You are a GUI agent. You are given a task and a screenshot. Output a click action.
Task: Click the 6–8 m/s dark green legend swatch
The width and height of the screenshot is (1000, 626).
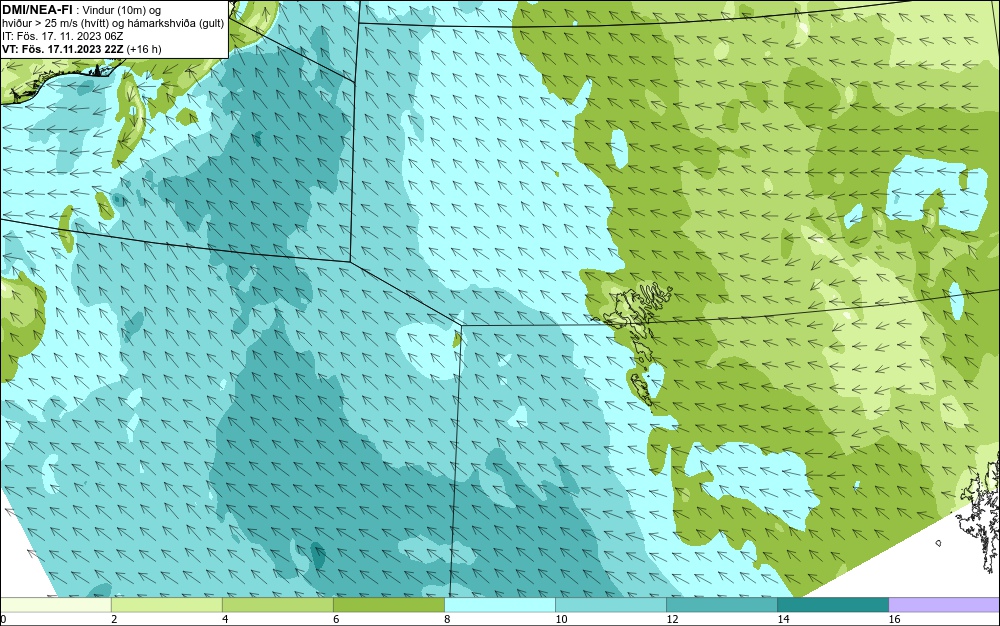pyautogui.click(x=388, y=604)
